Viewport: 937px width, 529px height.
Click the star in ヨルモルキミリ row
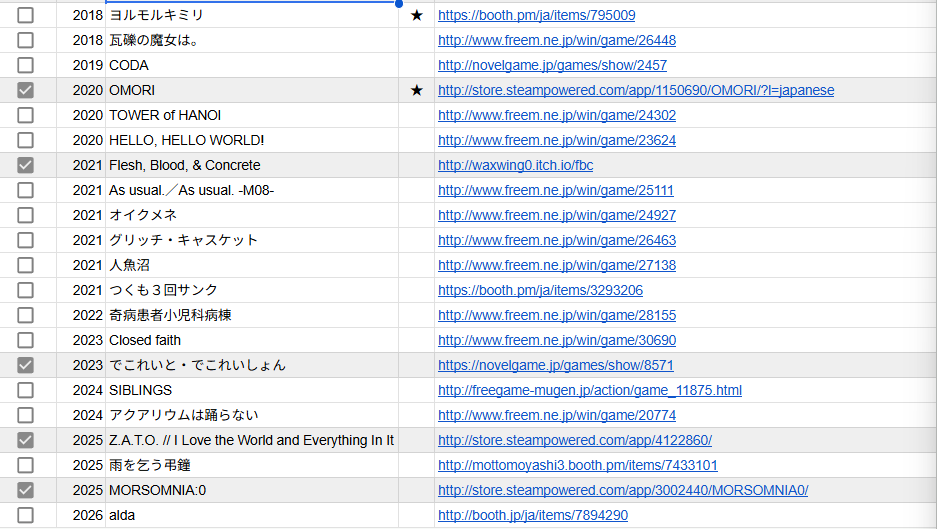417,16
